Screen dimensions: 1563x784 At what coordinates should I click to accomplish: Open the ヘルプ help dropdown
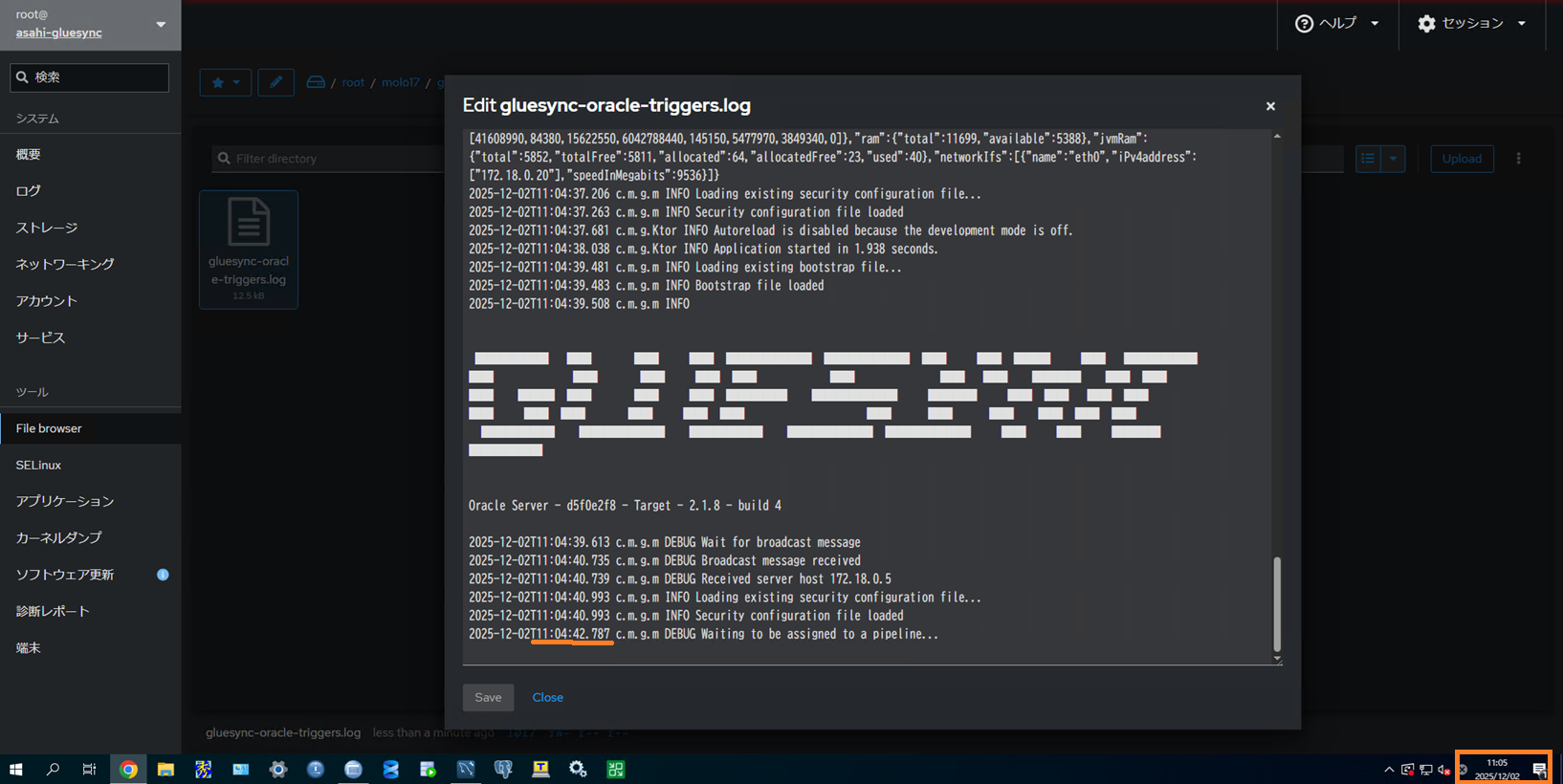[1336, 23]
